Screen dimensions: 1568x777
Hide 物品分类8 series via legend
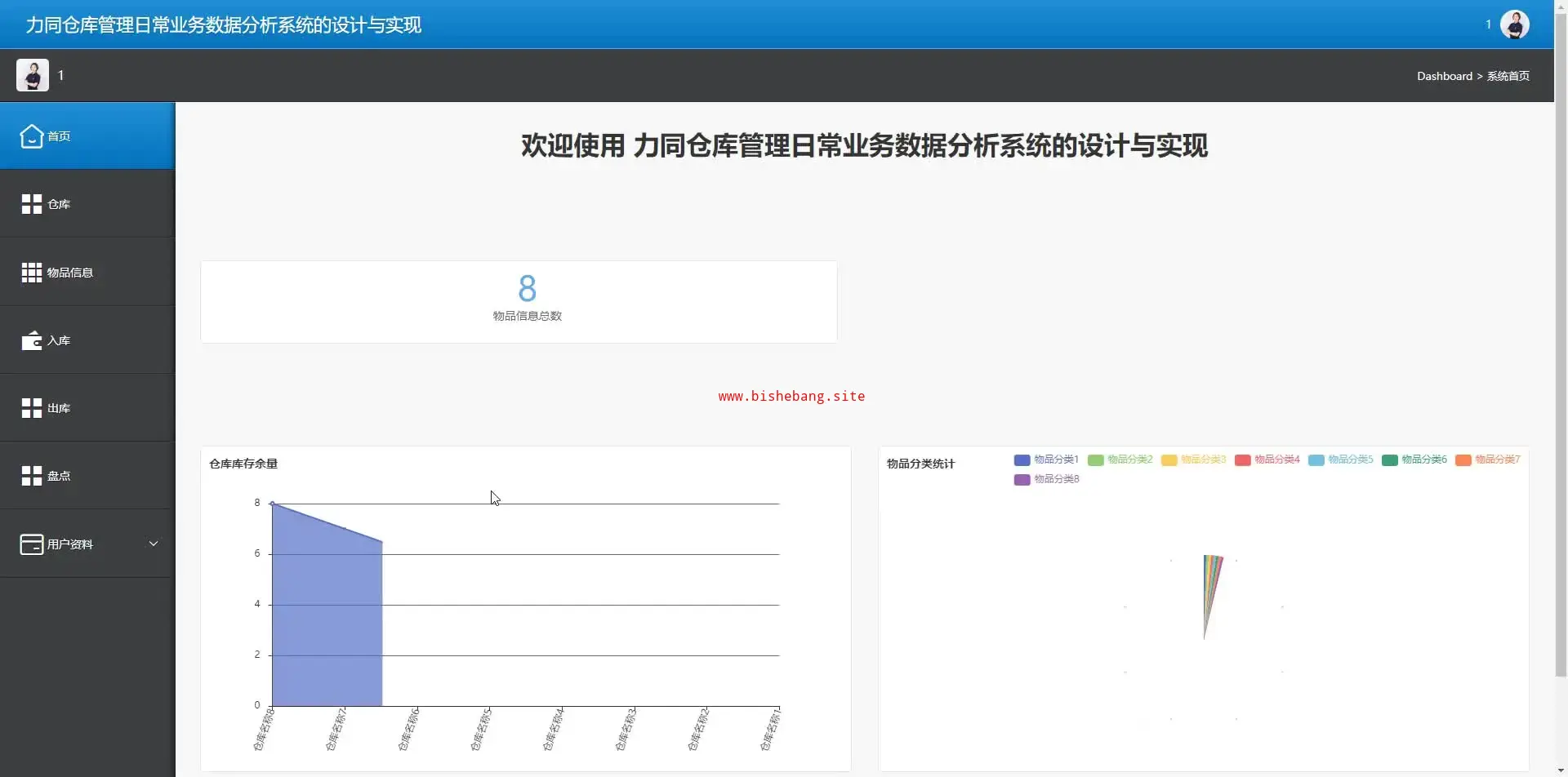[1046, 479]
